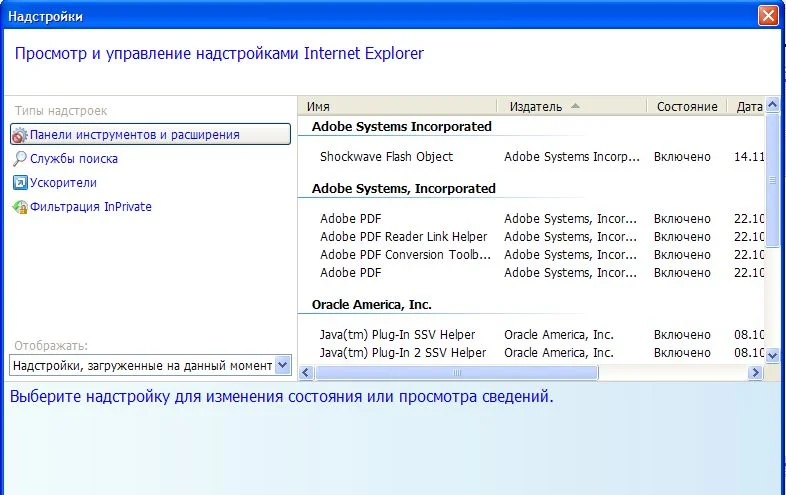The image size is (786, 495).
Task: Sort by 'Состояние' column header
Action: (x=687, y=107)
